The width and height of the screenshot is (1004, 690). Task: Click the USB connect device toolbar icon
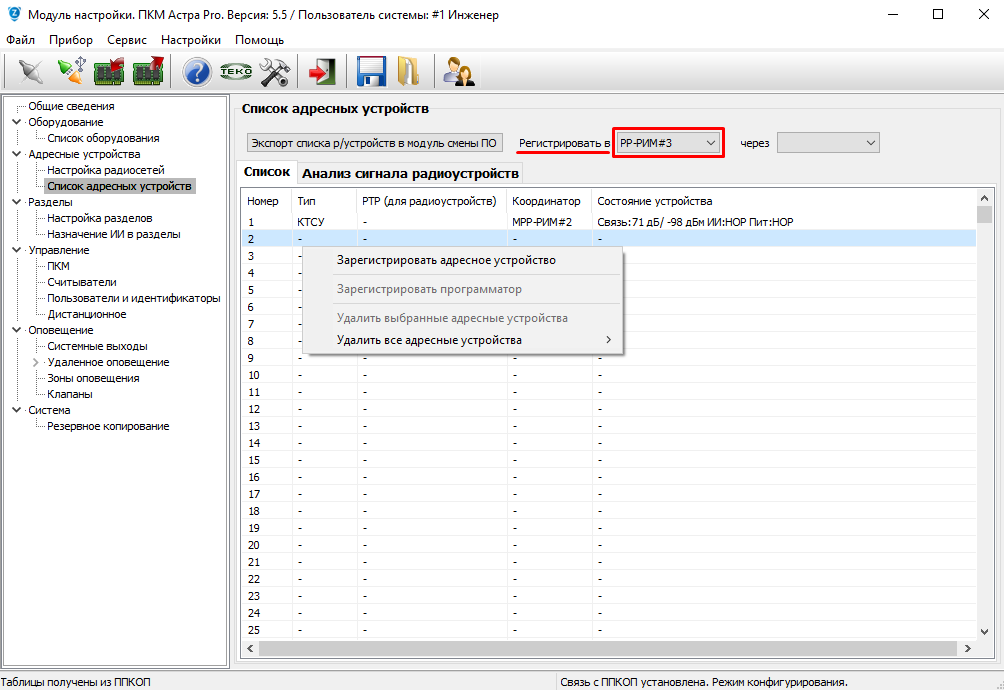click(71, 72)
